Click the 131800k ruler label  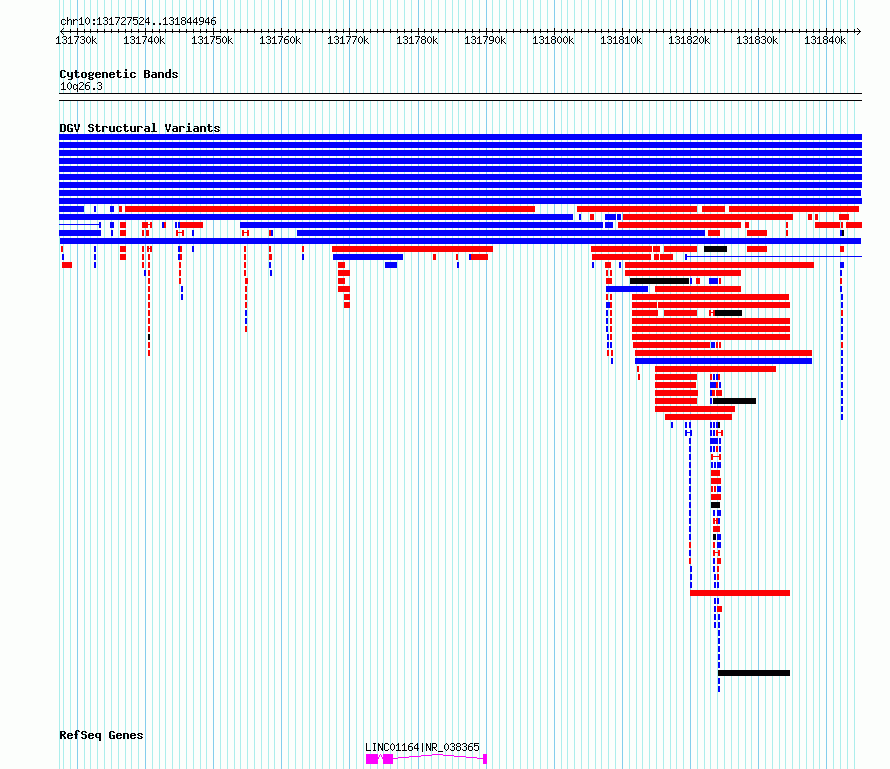coord(553,40)
